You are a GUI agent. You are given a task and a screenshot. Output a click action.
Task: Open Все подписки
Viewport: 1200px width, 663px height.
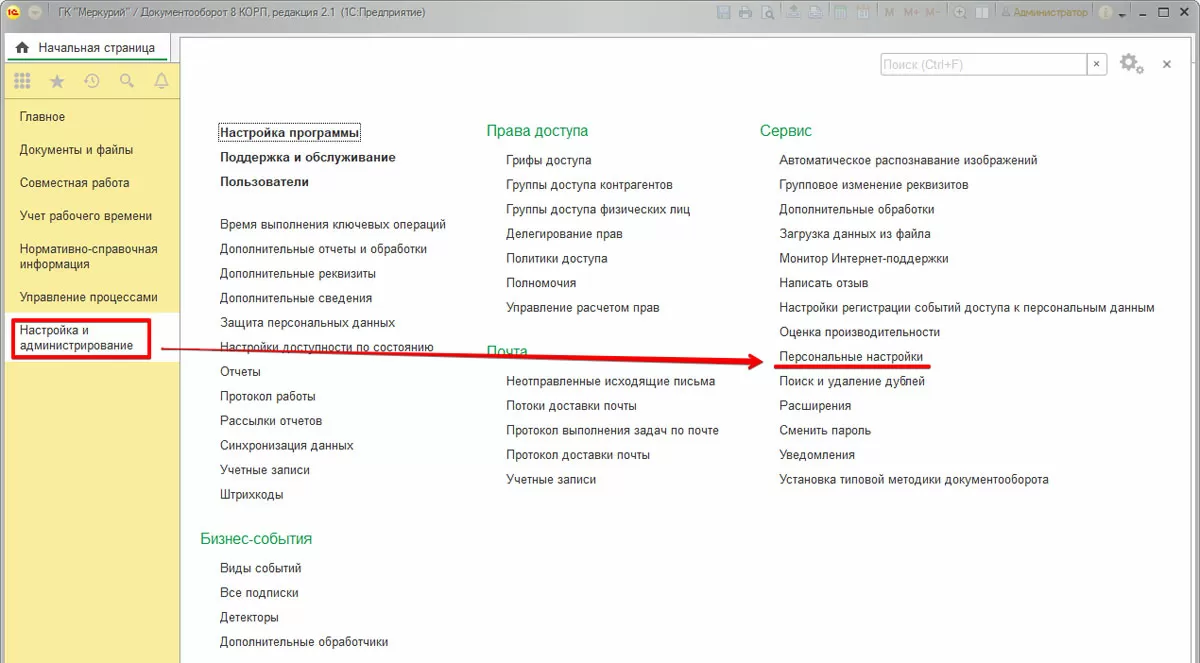point(260,592)
